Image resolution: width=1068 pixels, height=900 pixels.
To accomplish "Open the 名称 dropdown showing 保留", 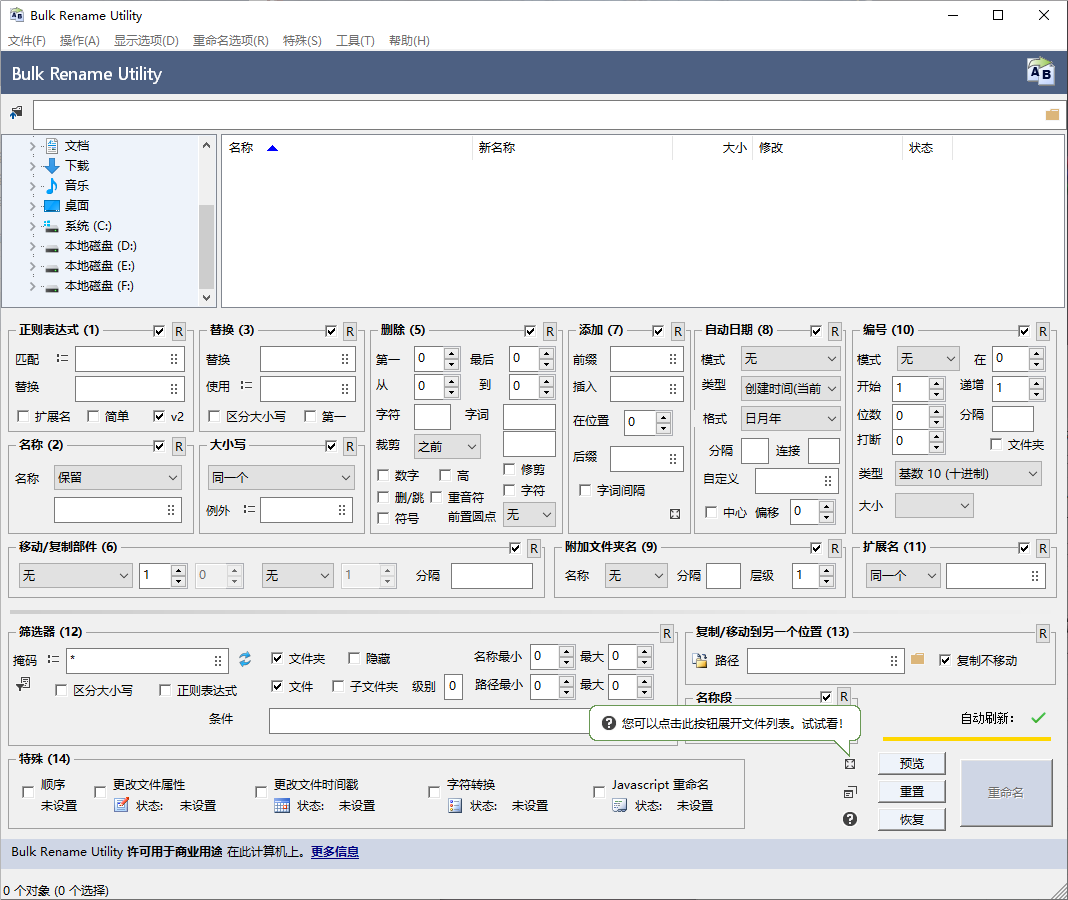I will click(117, 478).
